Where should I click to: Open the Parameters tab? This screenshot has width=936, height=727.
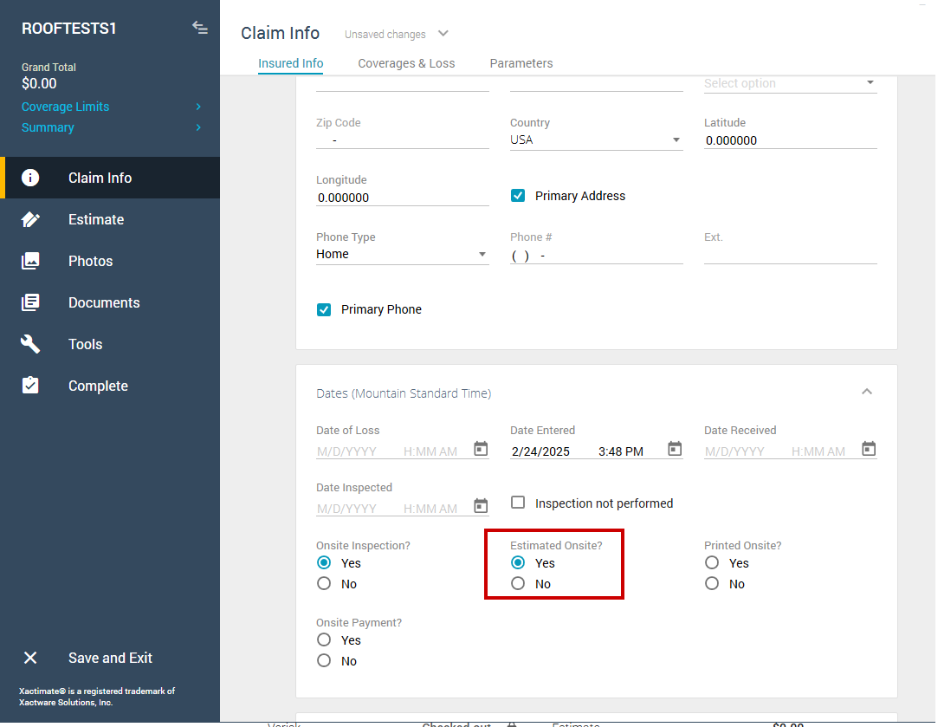pos(521,63)
